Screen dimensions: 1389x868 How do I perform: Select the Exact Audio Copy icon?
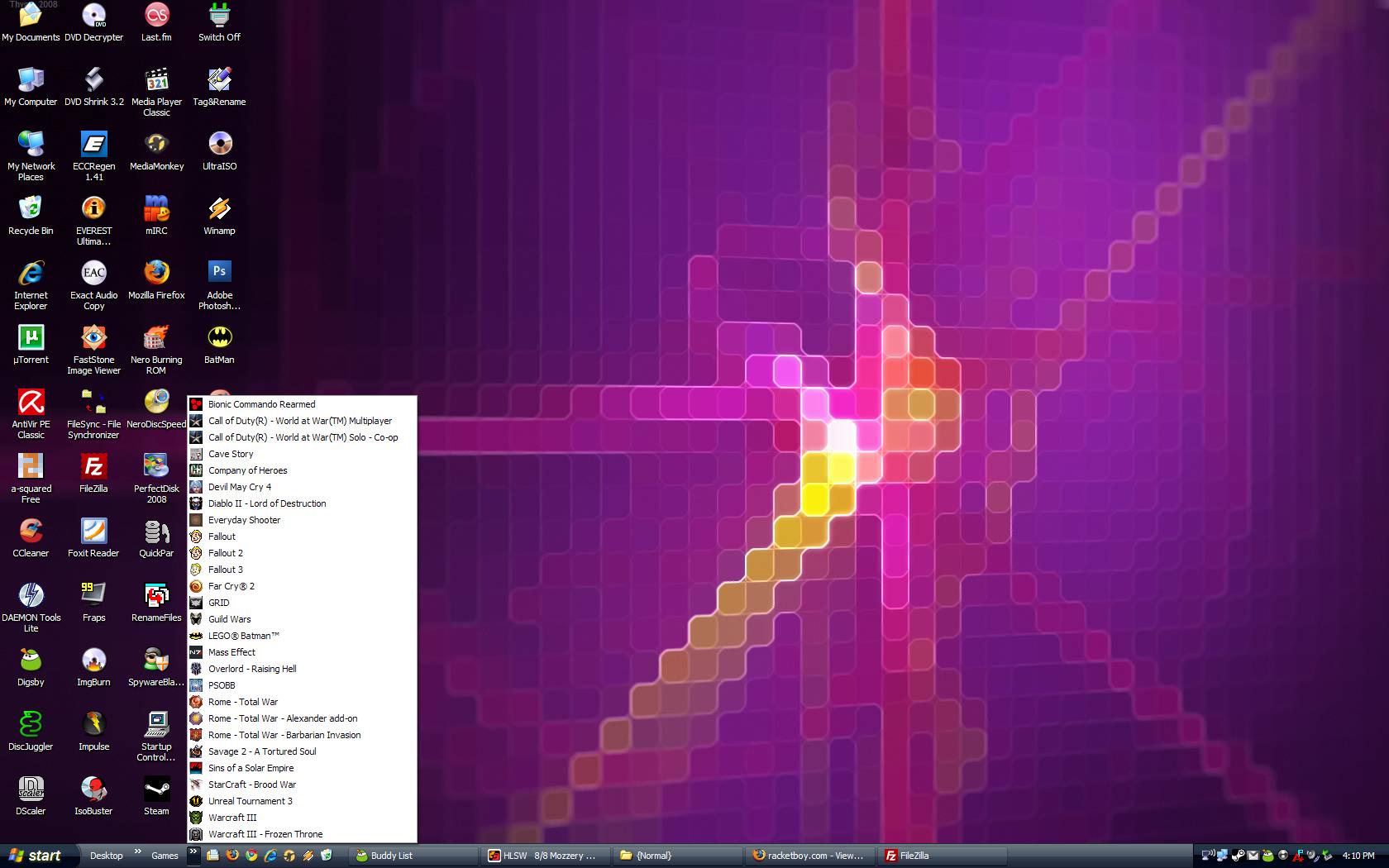(x=93, y=284)
